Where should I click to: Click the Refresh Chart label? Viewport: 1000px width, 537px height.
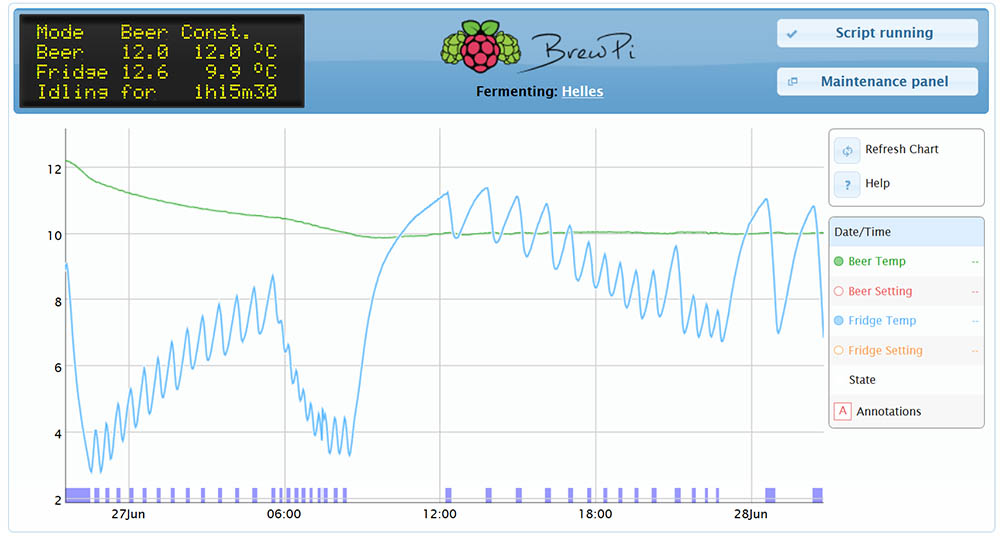902,150
